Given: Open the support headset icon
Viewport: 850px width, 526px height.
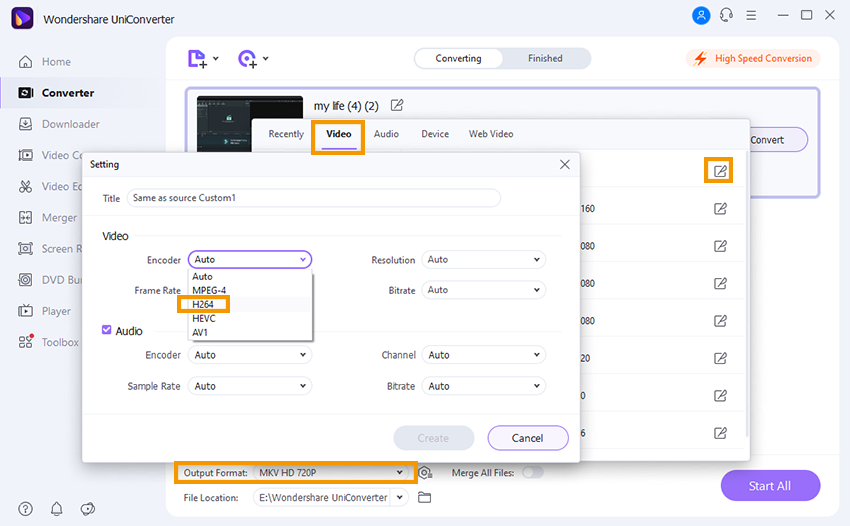Looking at the screenshot, I should click(x=725, y=16).
